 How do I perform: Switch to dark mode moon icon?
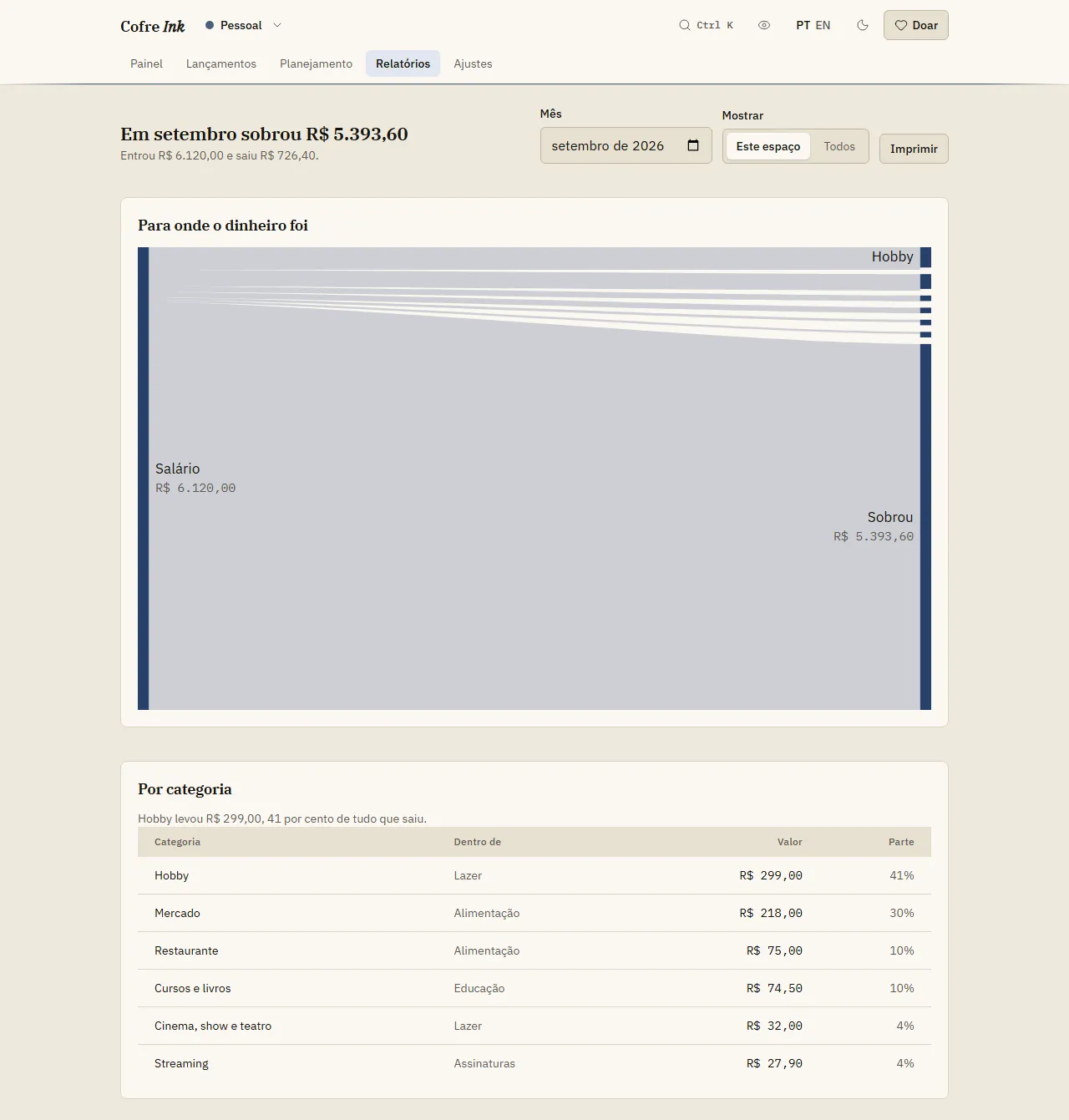(863, 25)
